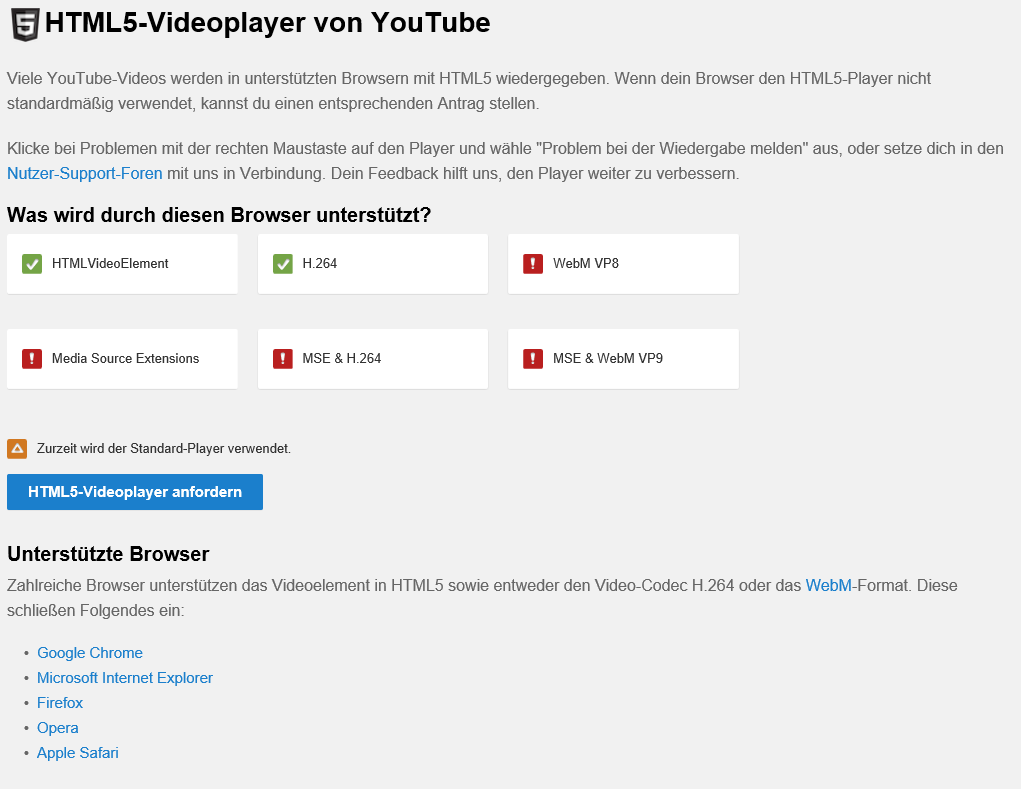
Task: Click heading 'Was wird durch diesen Browser unterstützt?'
Action: click(219, 215)
